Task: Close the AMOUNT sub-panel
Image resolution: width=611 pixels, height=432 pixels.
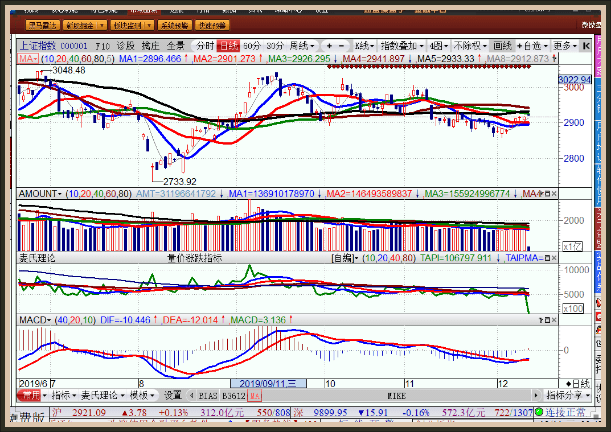Action: click(x=554, y=194)
